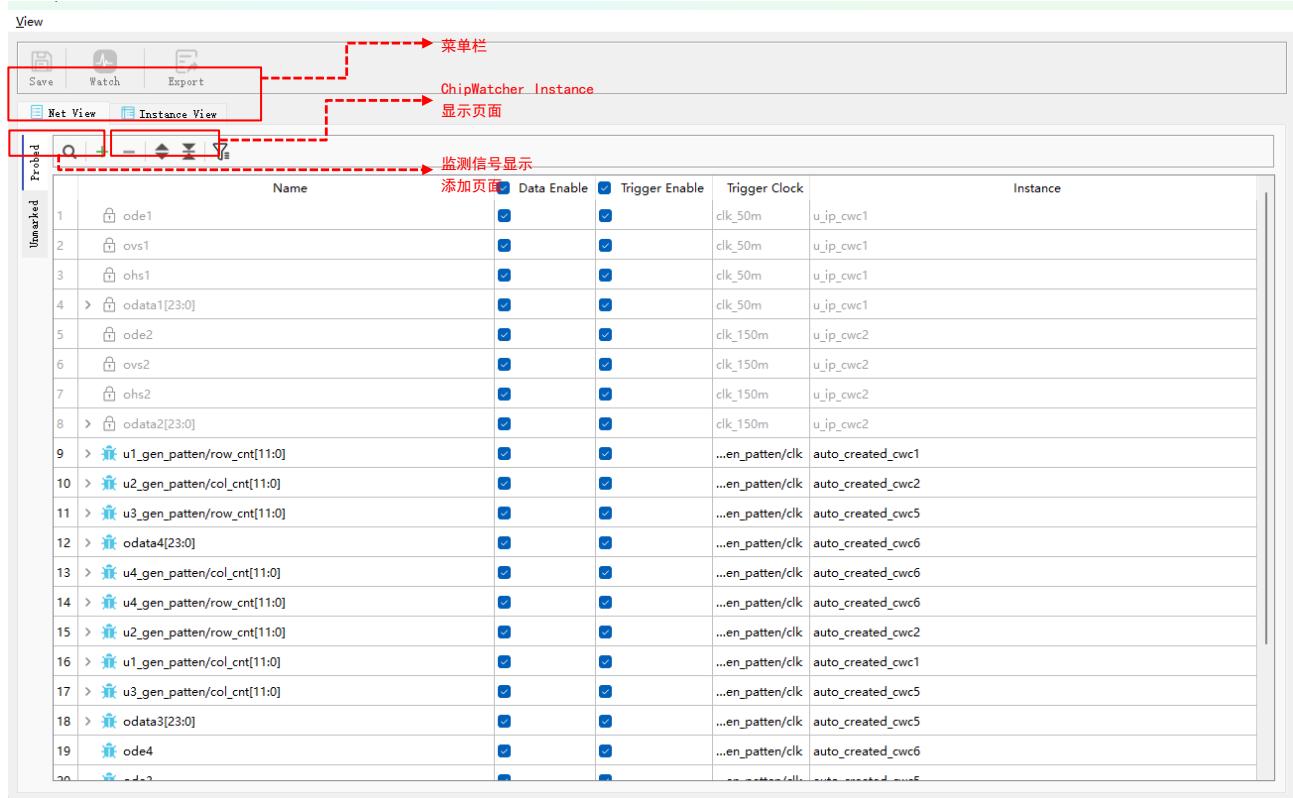
Task: Expand the odata2[23:0] bus row
Action: coord(90,423)
